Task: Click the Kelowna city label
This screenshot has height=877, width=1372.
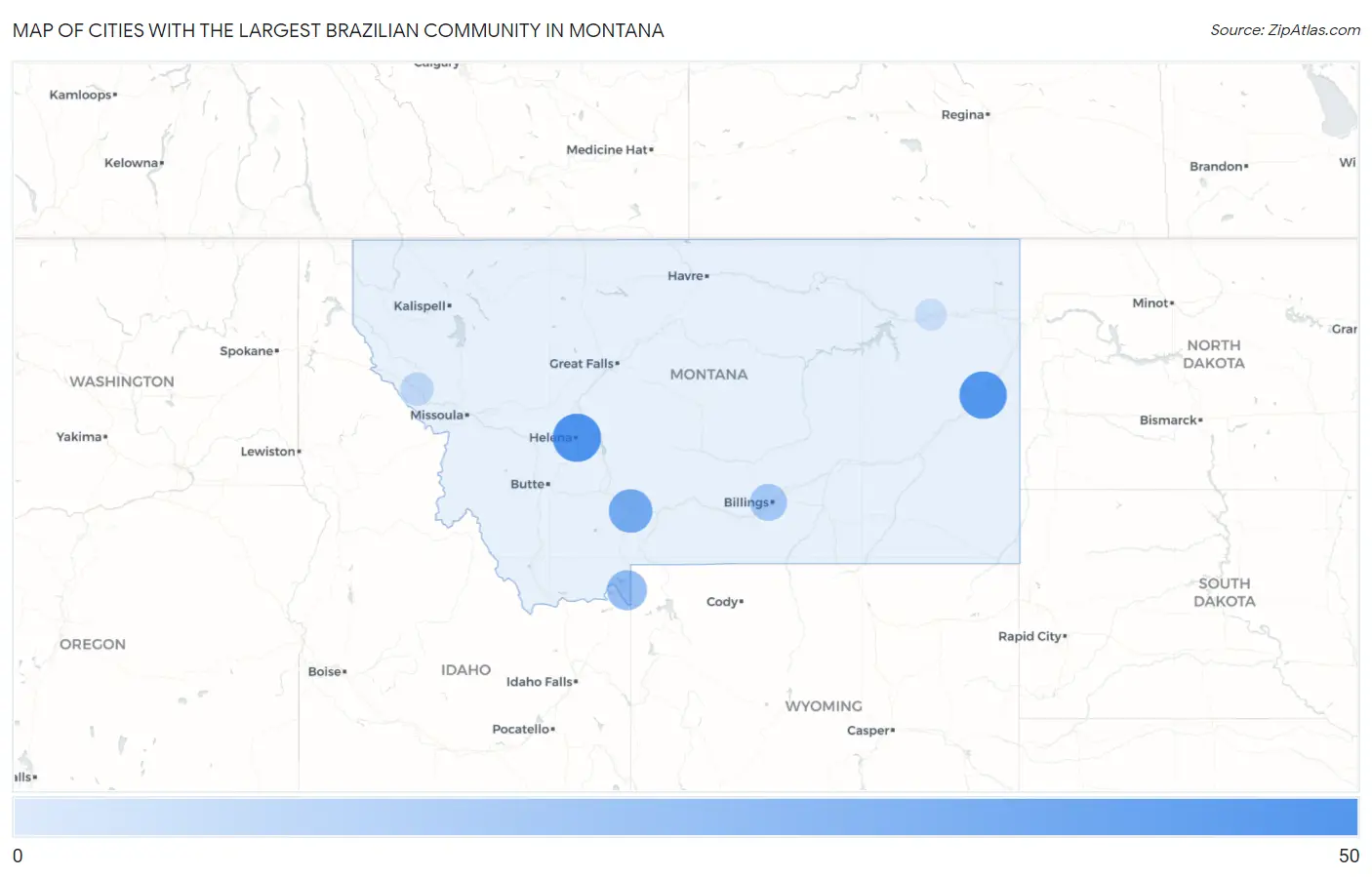Action: click(131, 163)
